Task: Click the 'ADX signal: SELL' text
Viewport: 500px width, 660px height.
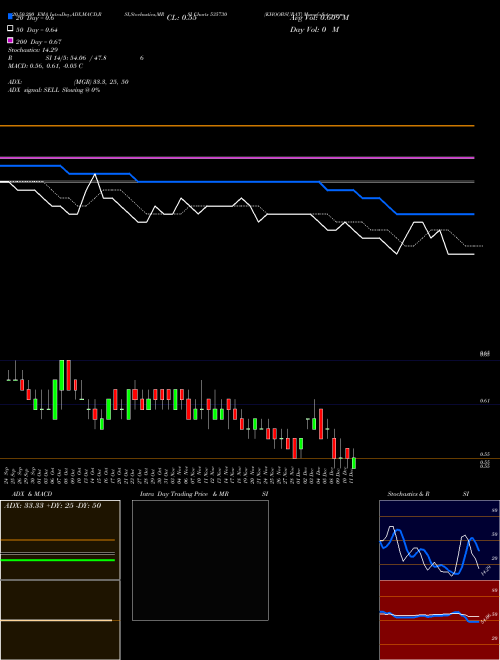Action: pos(34,90)
